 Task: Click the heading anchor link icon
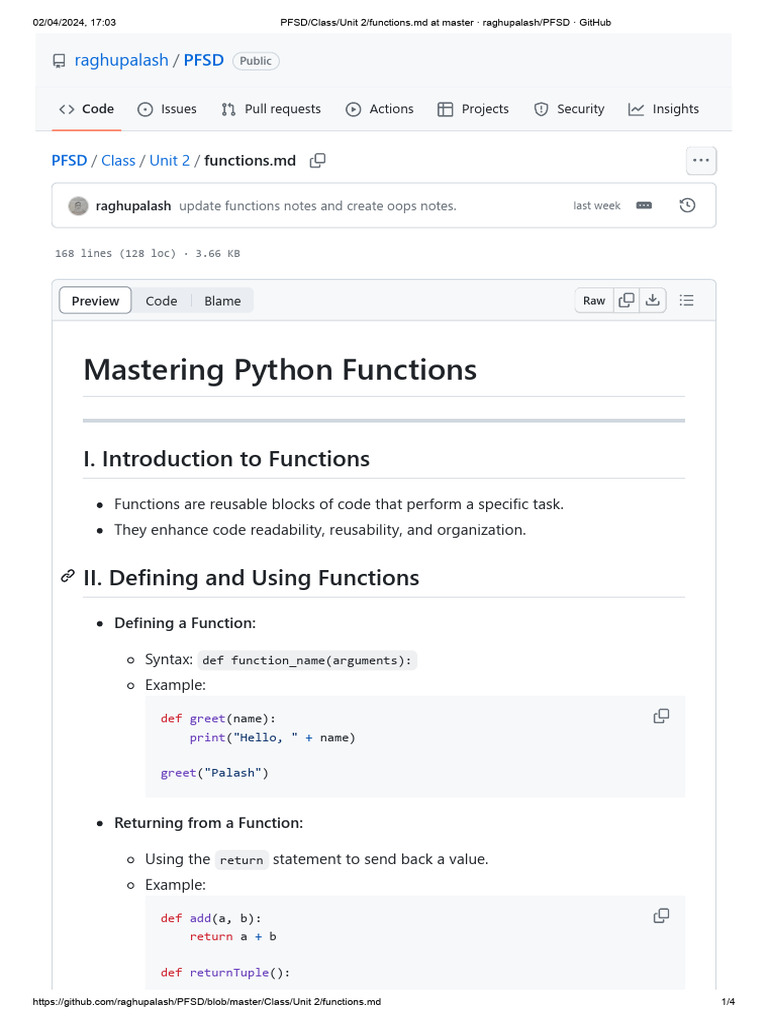(x=68, y=577)
